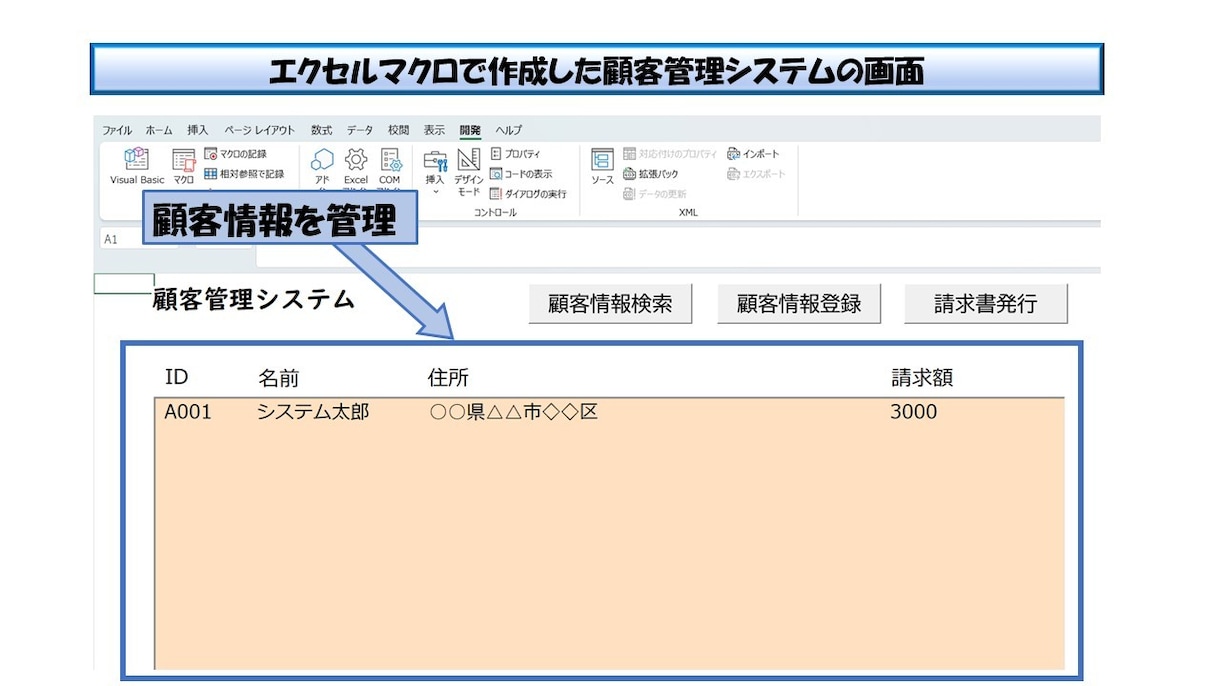The image size is (1220, 686).
Task: Switch to ribbon 挿入 tab
Action: click(198, 130)
